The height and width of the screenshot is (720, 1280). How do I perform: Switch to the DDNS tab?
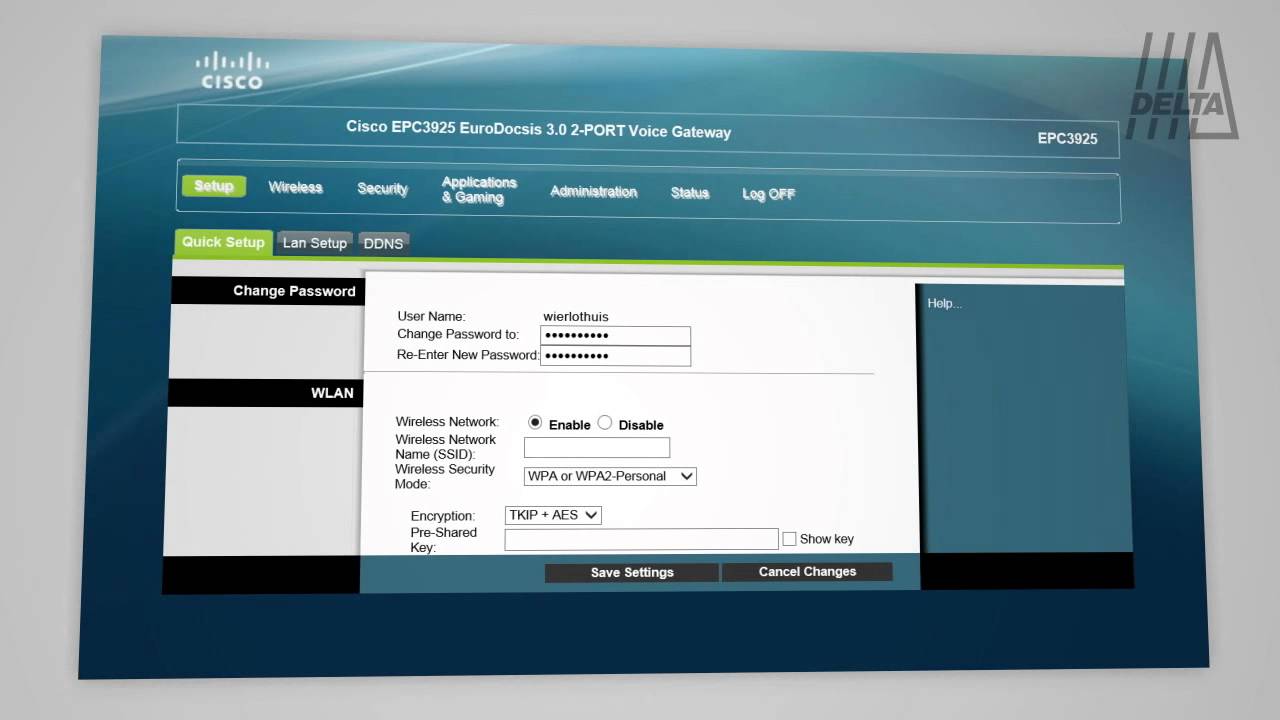click(x=383, y=244)
